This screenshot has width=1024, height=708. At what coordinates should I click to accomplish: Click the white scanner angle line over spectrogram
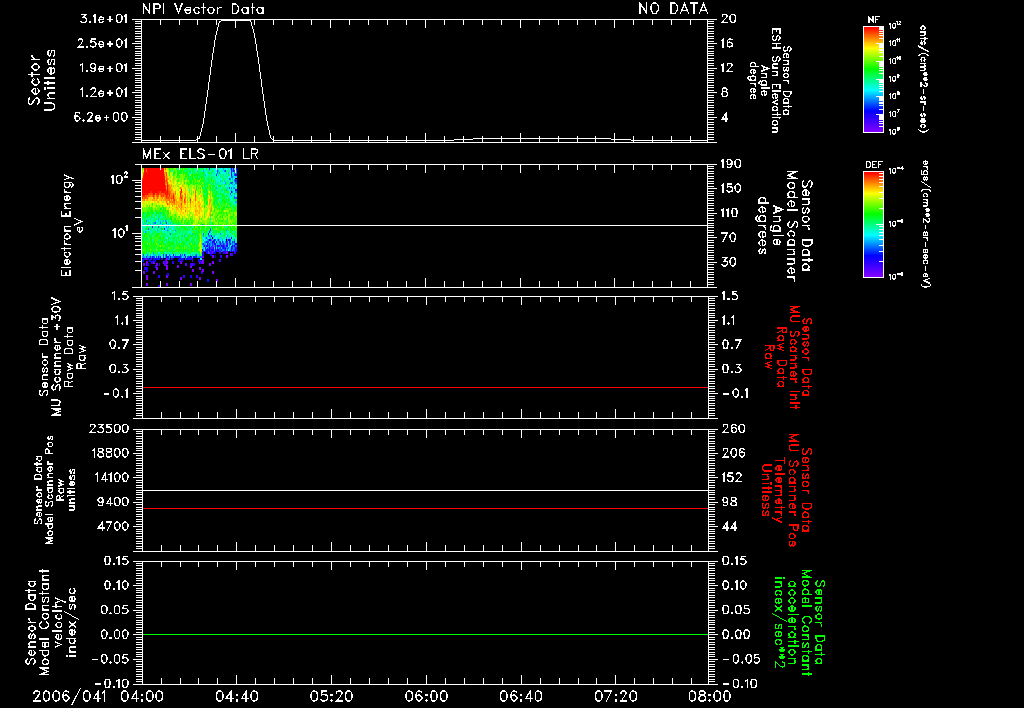(x=424, y=225)
